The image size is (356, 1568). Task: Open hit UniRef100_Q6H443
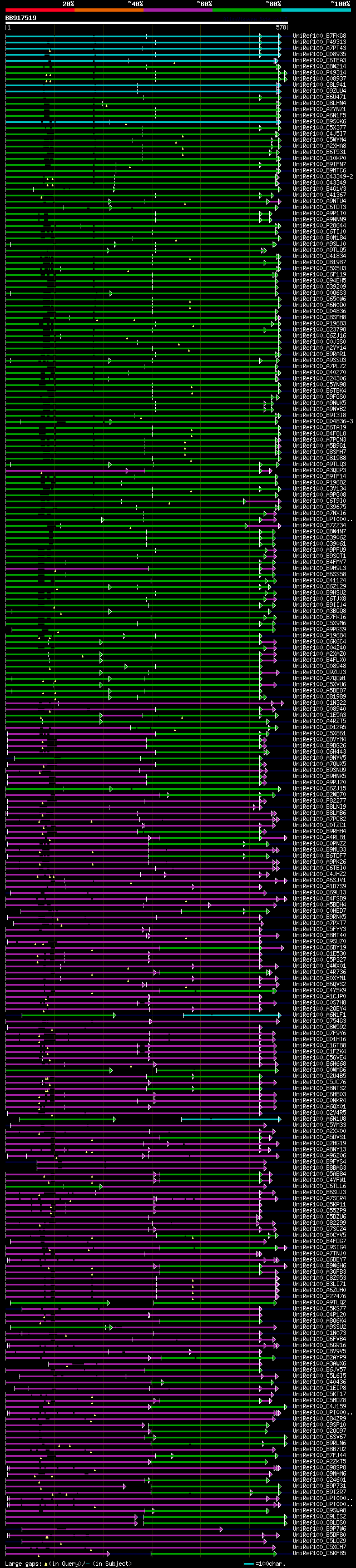pyautogui.click(x=319, y=752)
